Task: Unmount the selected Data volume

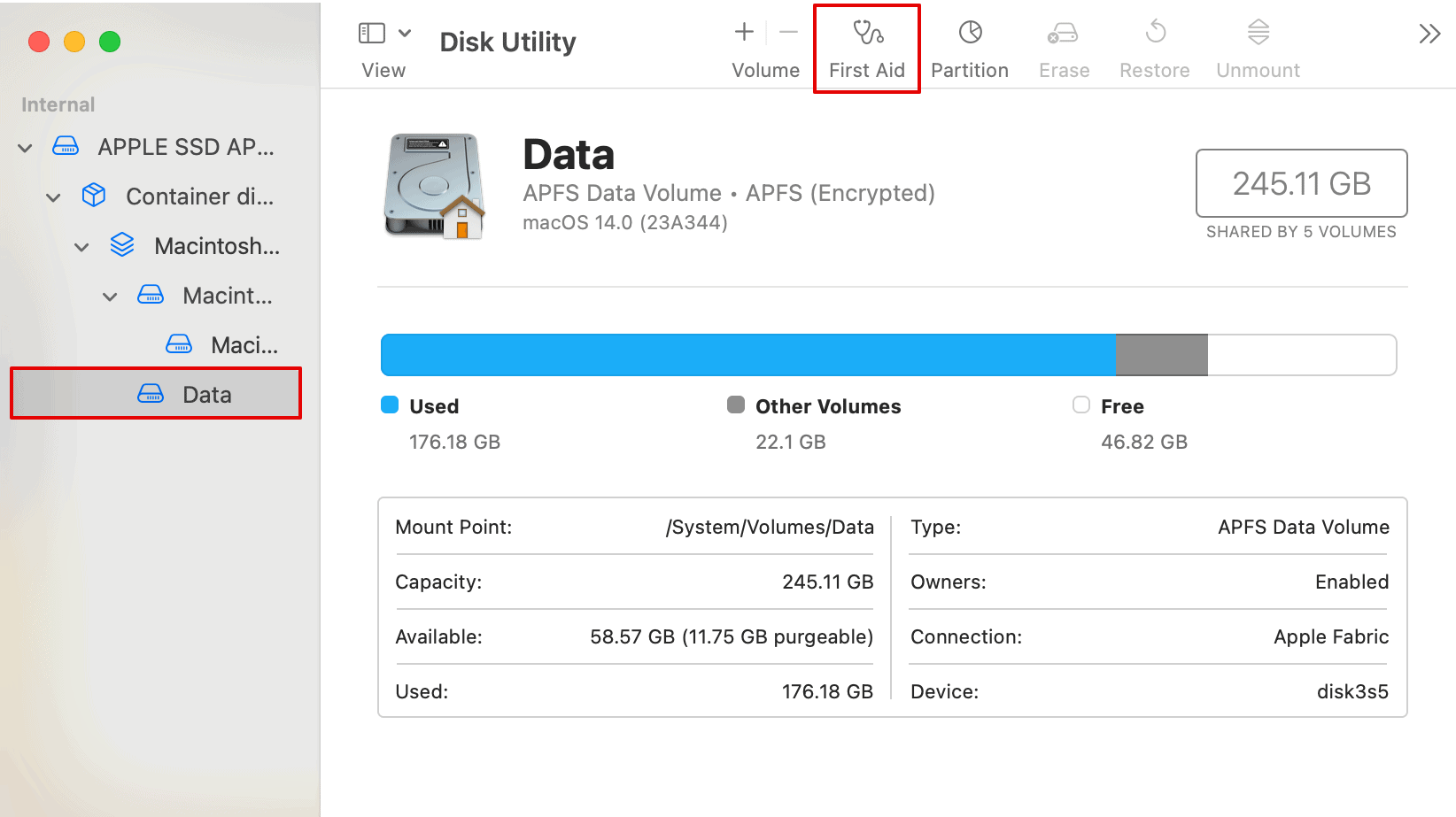Action: 1258,49
